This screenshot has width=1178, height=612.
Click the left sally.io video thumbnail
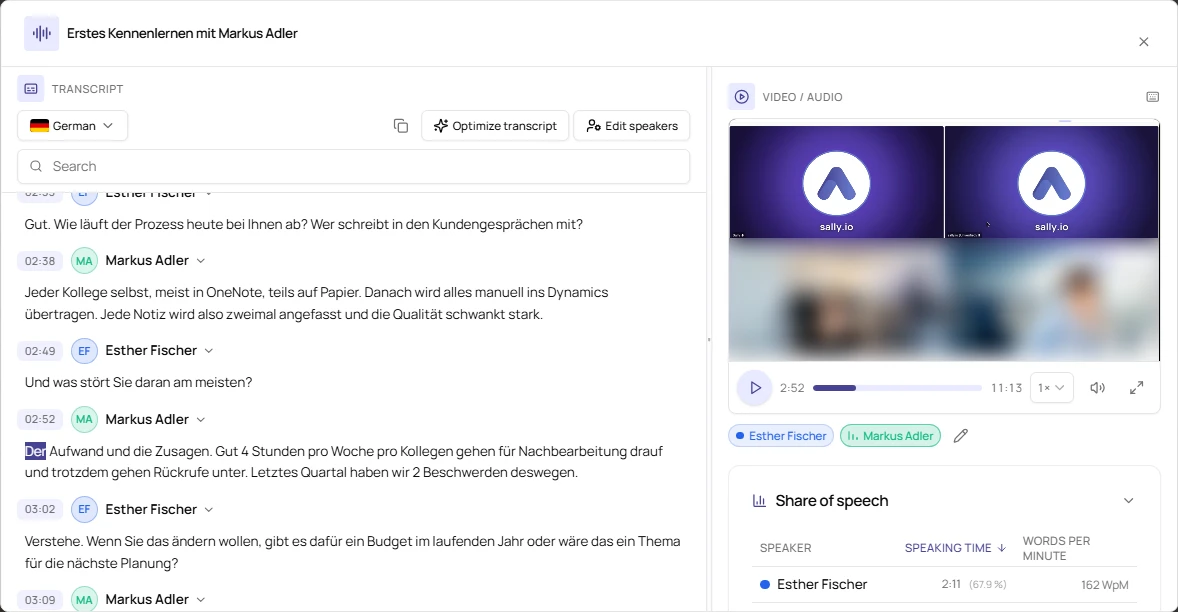[x=836, y=182]
